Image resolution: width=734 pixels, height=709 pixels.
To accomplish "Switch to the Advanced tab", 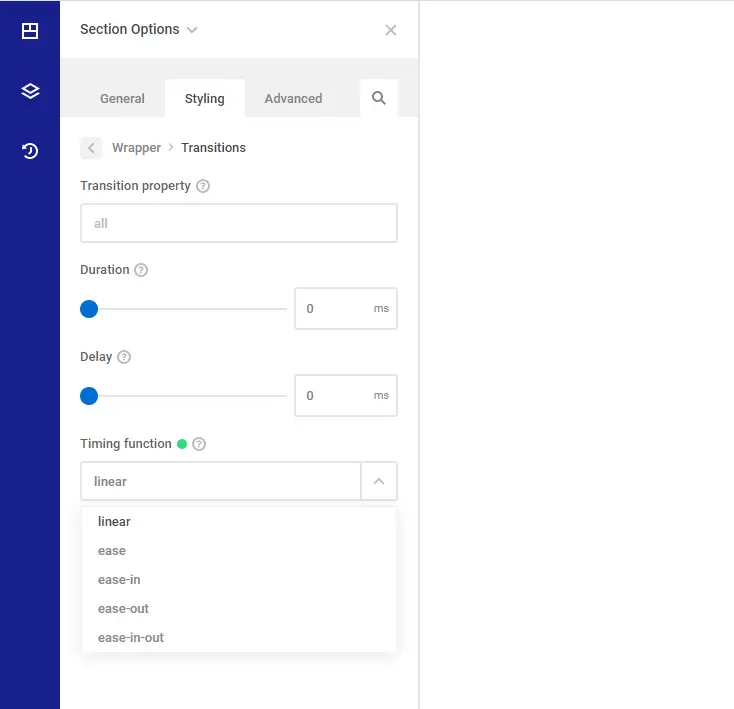I will 293,98.
